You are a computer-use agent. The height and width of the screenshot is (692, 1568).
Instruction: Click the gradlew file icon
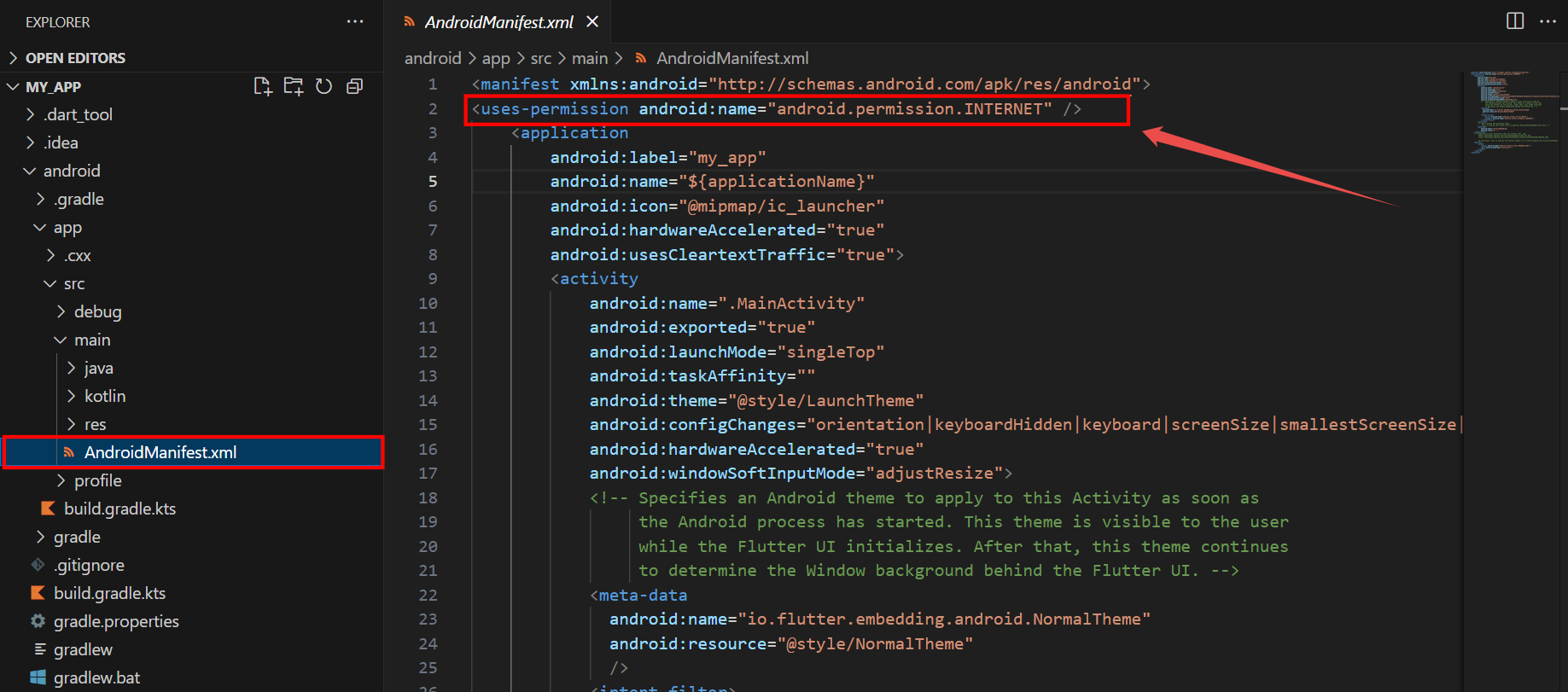click(x=39, y=649)
